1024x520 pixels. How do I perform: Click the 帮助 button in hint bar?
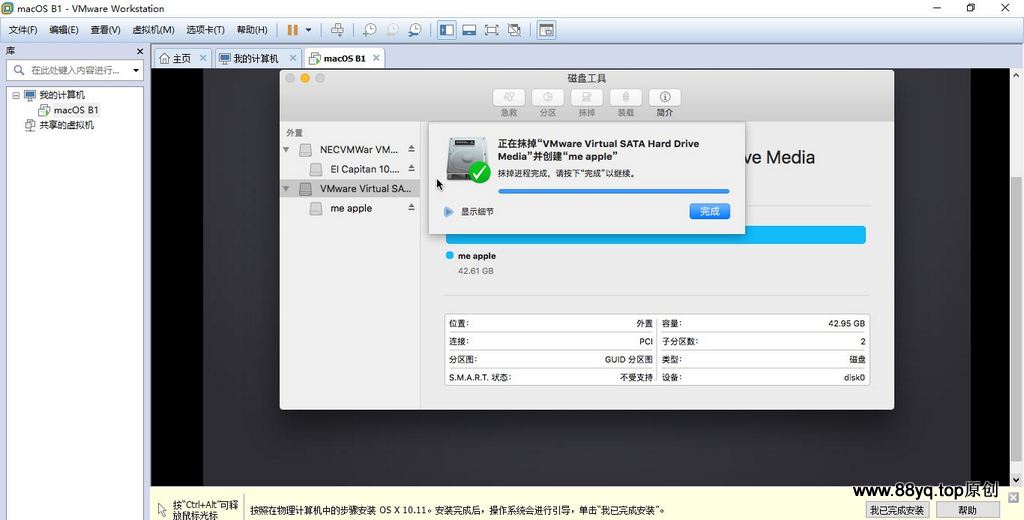click(x=968, y=510)
